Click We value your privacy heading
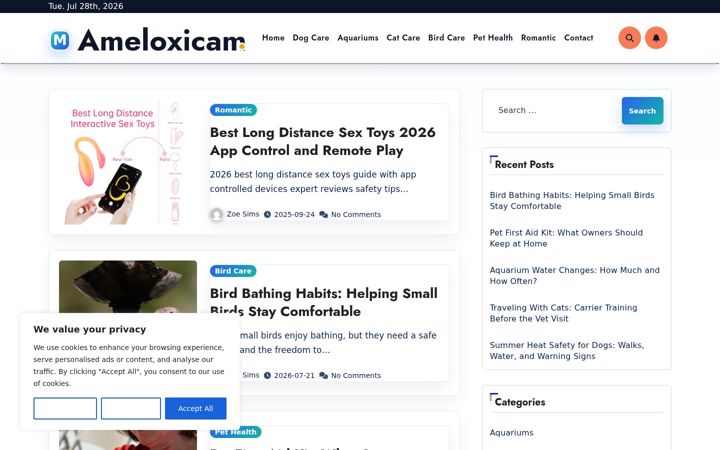 point(90,329)
